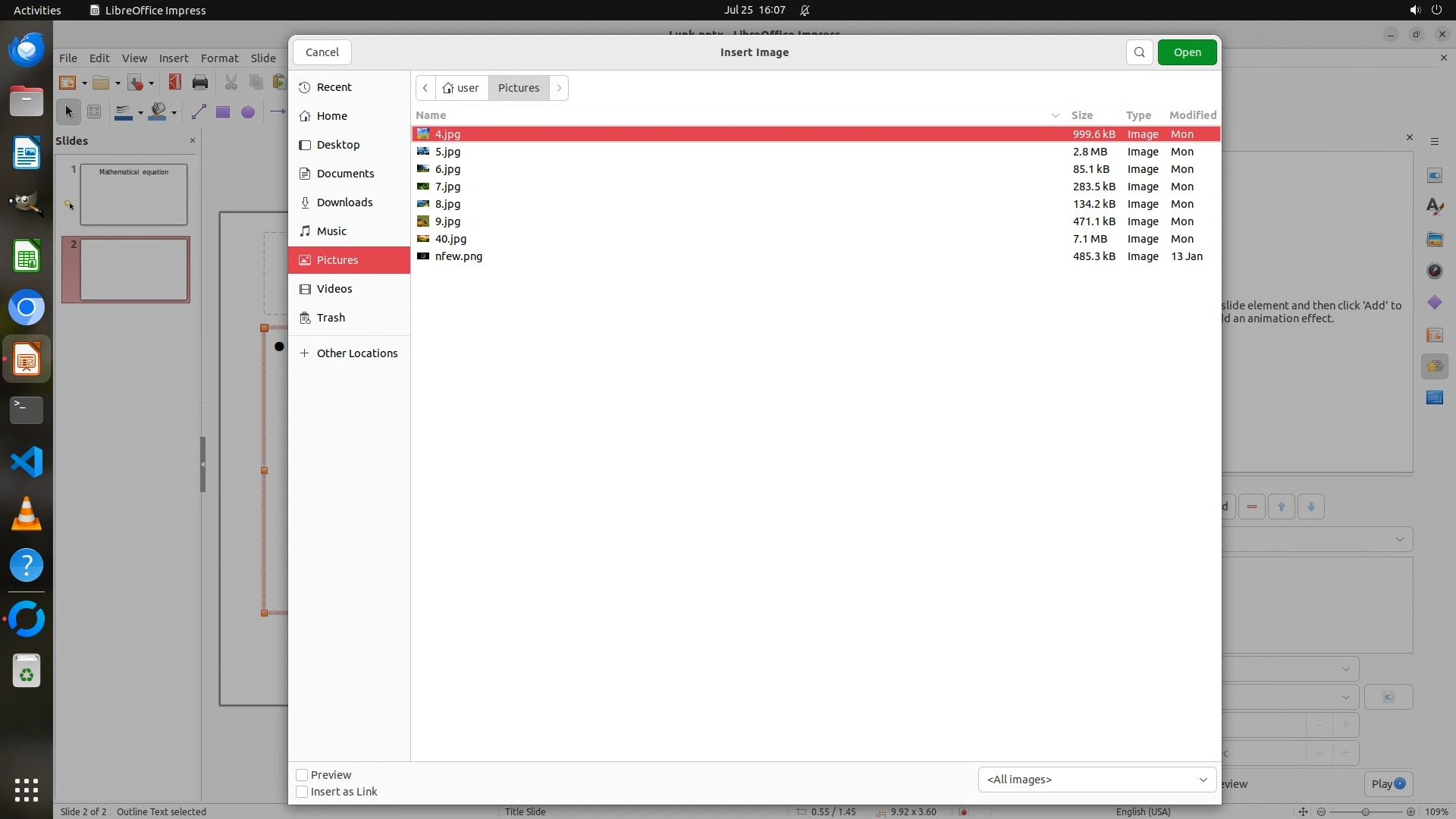The width and height of the screenshot is (1456, 819).
Task: Select the ellipse shape tool
Action: click(248, 112)
